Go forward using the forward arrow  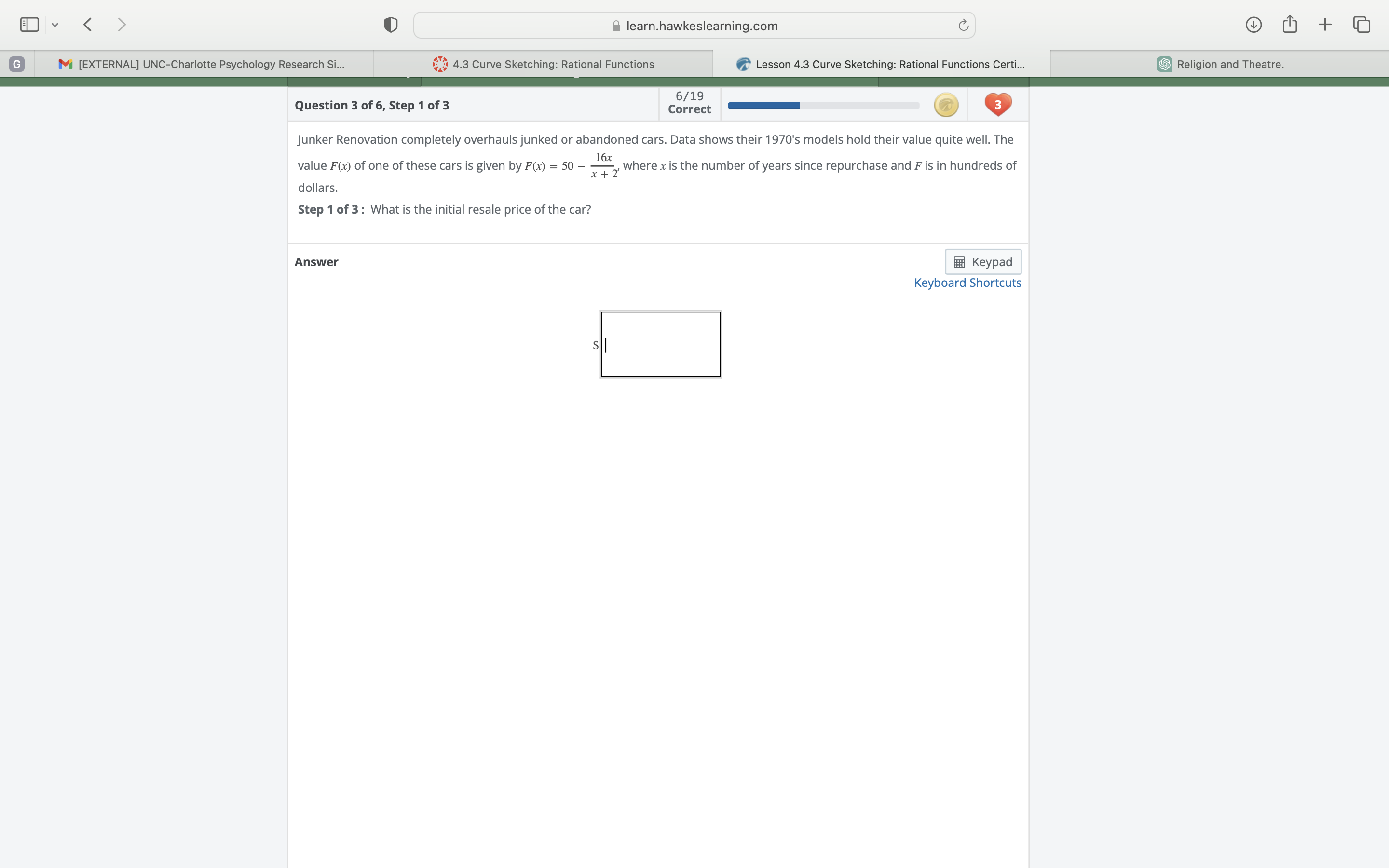(x=122, y=24)
